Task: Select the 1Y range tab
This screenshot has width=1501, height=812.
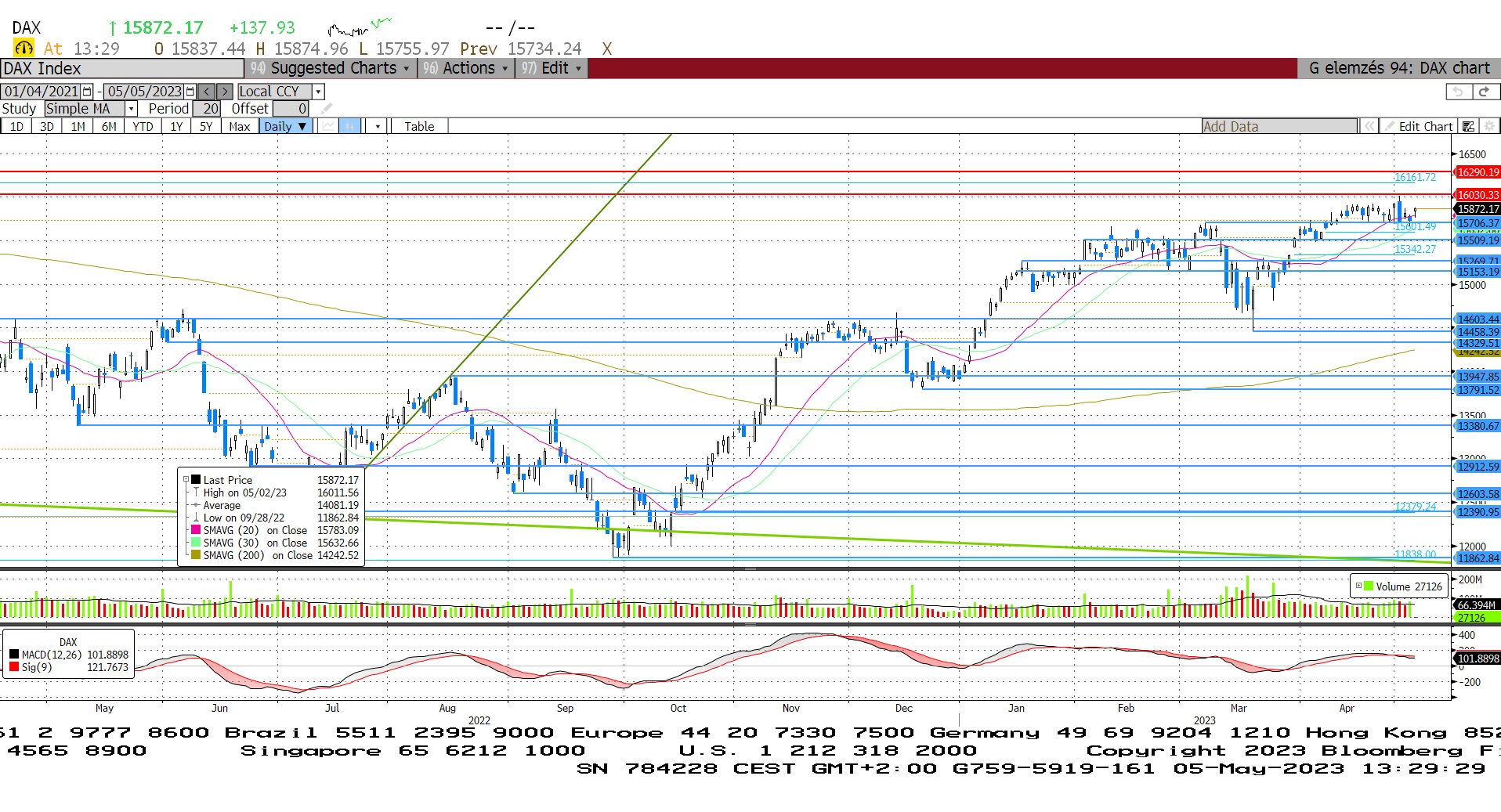Action: 176,126
